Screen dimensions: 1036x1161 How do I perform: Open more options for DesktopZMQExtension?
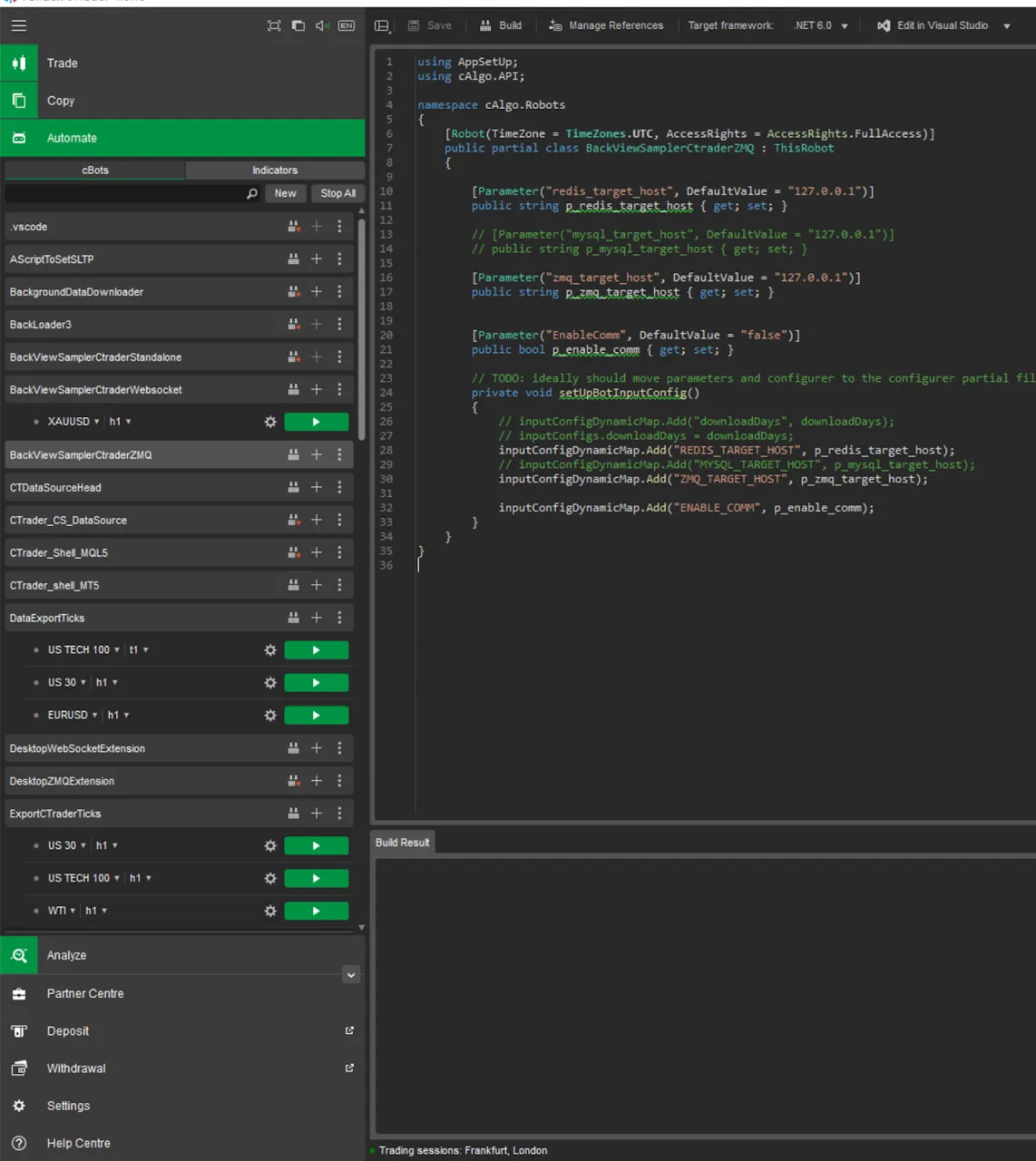coord(339,781)
